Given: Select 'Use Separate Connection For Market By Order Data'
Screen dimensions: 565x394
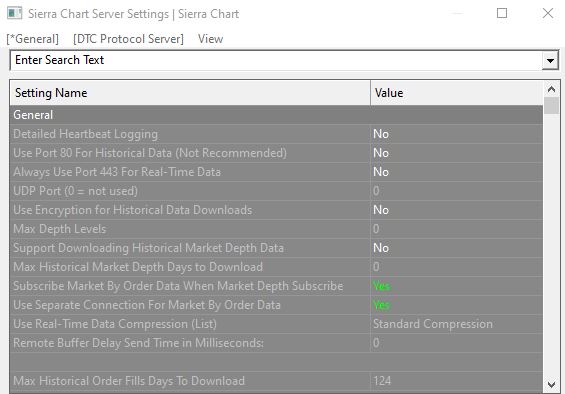Looking at the screenshot, I should click(x=147, y=305).
